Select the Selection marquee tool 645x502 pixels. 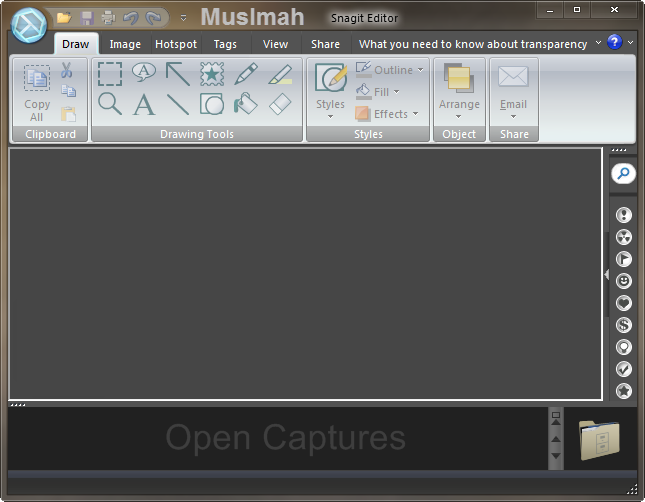[x=110, y=74]
